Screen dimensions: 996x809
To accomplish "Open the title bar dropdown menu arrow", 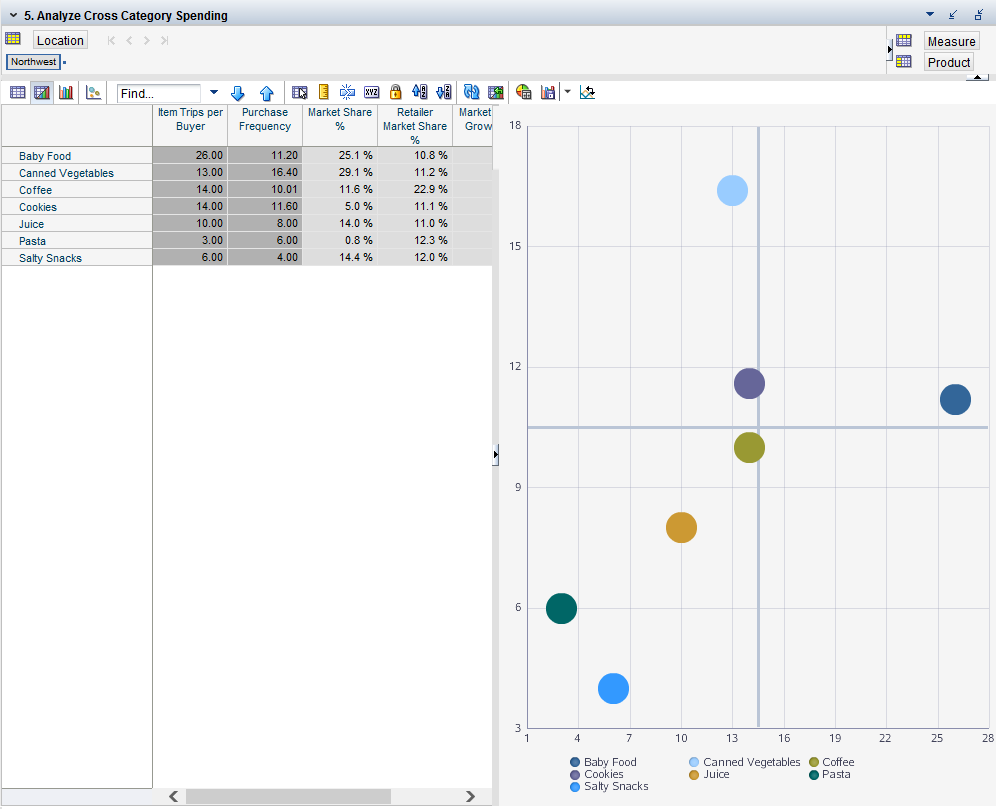I will coord(930,14).
